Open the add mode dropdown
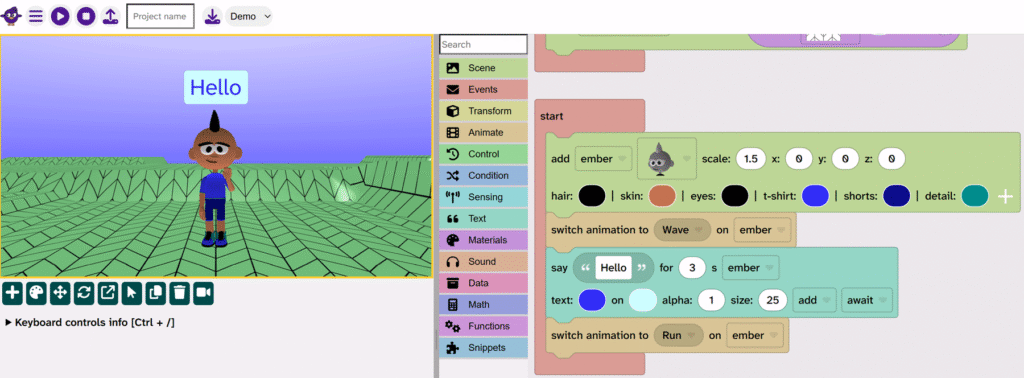Viewport: 1024px width, 378px height. coord(814,300)
